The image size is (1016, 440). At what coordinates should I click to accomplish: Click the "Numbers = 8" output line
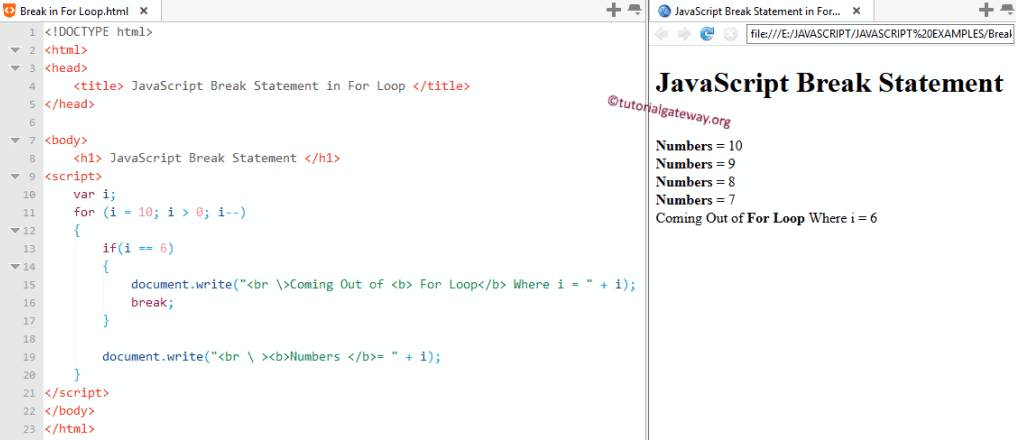(695, 181)
